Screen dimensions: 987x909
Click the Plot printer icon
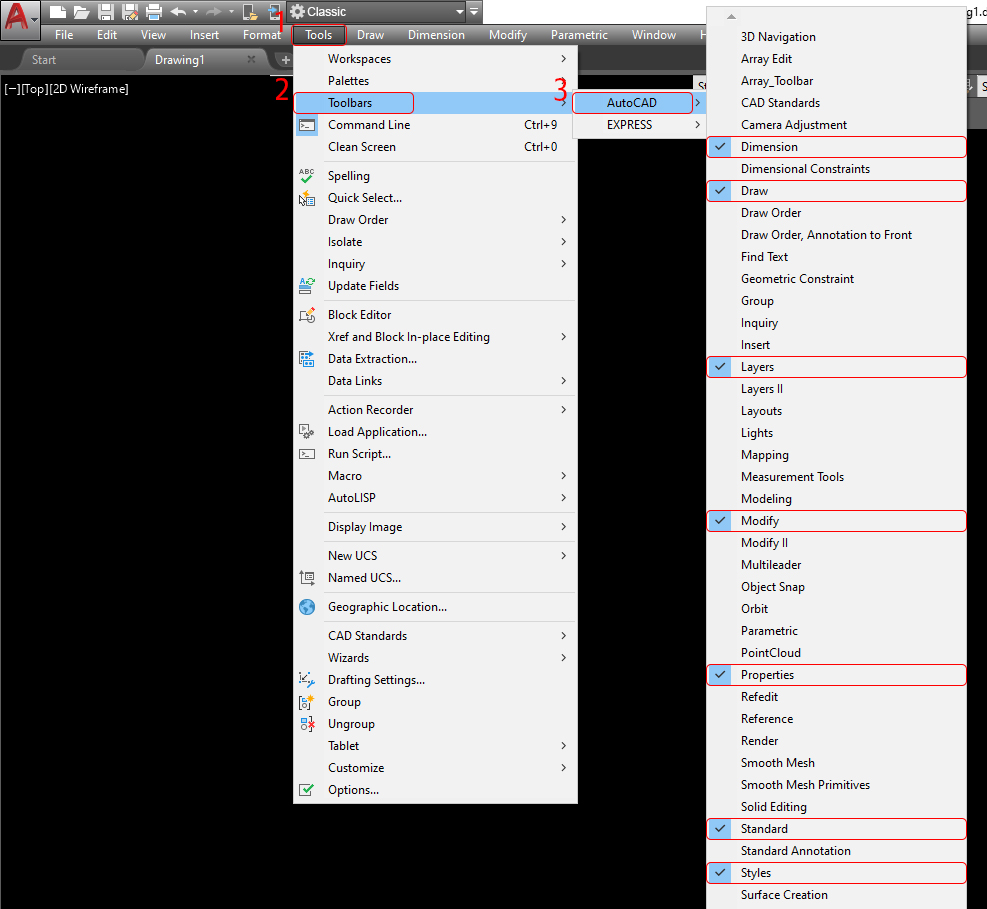(x=154, y=11)
